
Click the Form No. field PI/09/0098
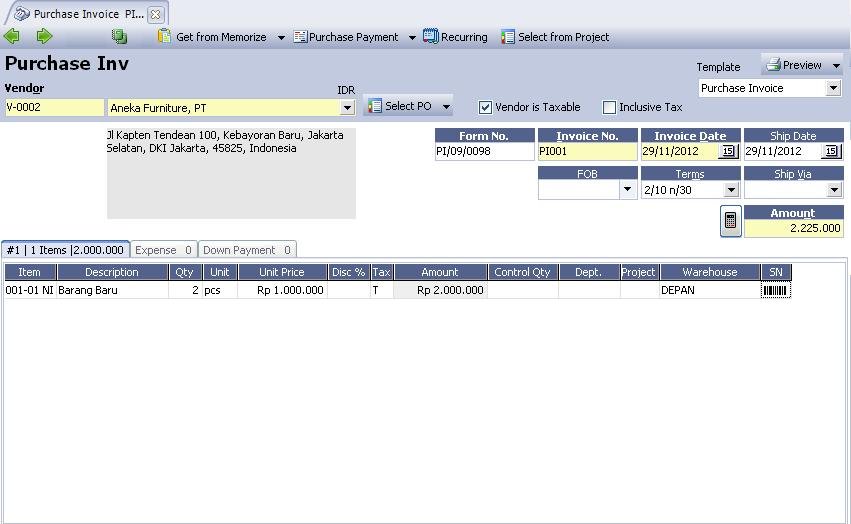[484, 151]
